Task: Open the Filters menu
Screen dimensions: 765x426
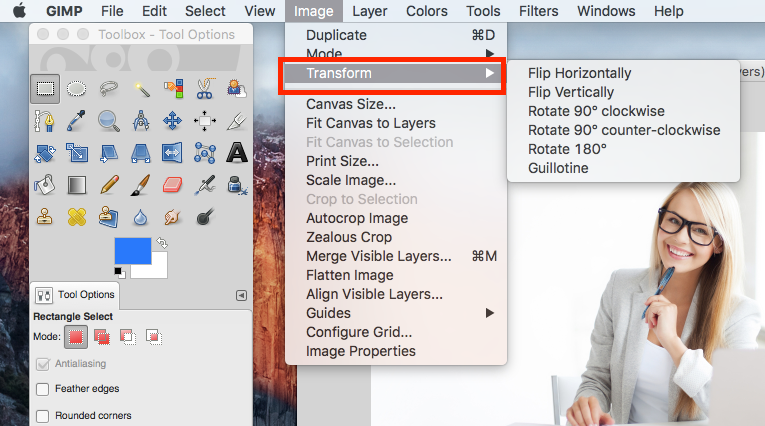Action: pos(539,11)
